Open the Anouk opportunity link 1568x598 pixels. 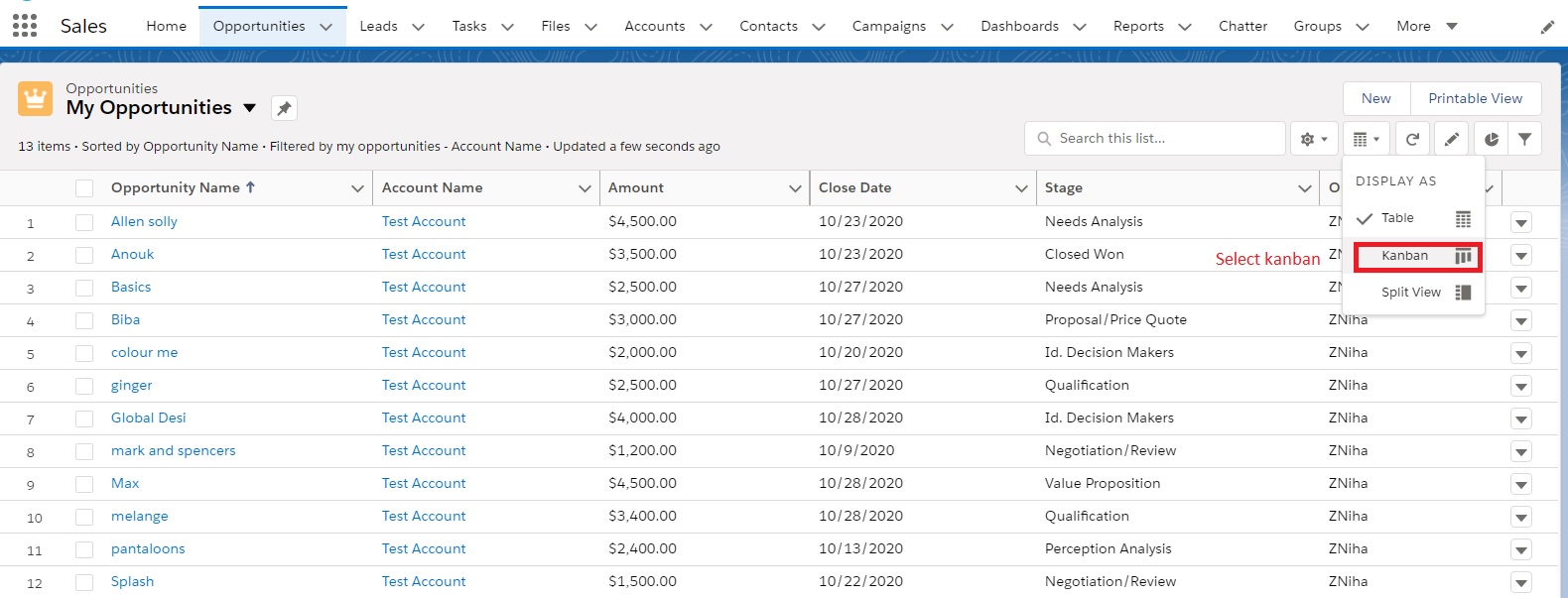click(x=132, y=254)
